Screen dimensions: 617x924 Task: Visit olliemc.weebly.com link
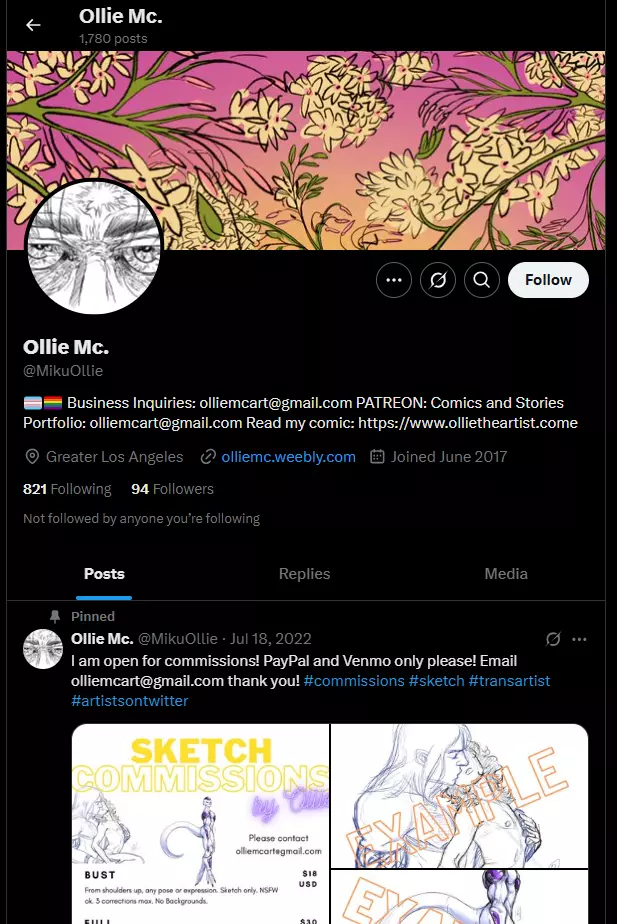tap(288, 457)
